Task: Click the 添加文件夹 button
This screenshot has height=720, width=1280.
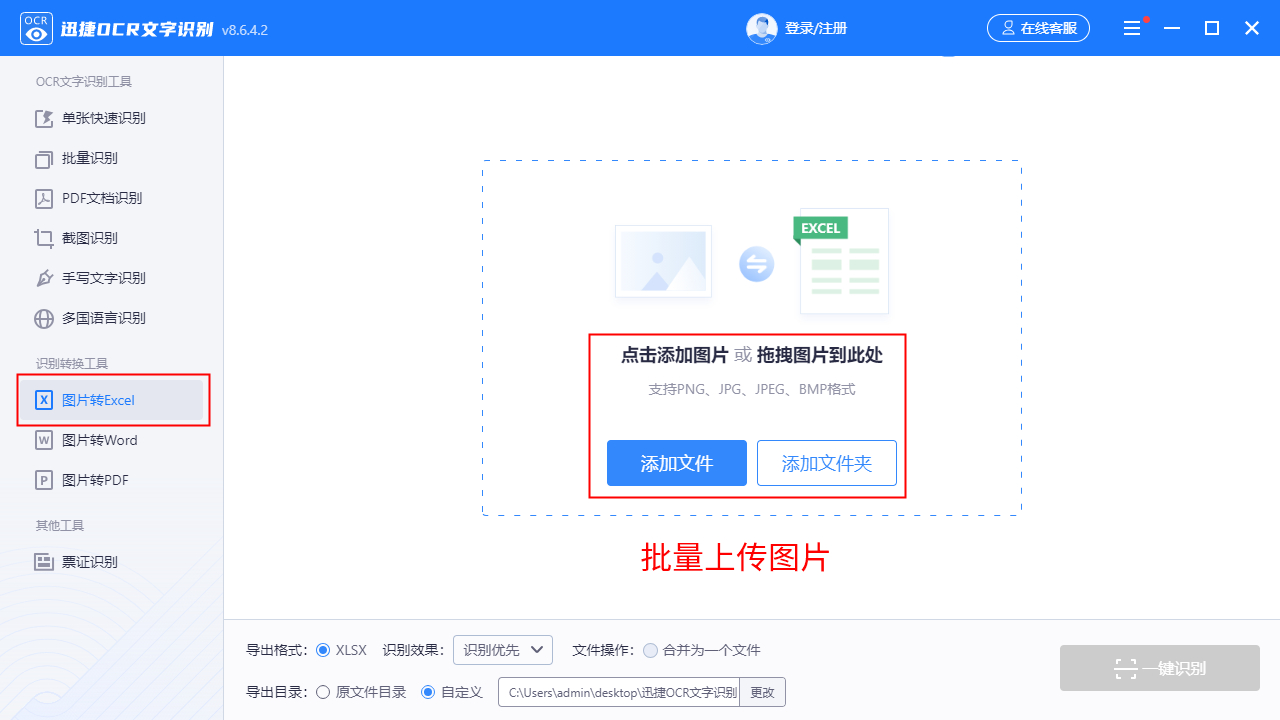Action: [x=827, y=463]
